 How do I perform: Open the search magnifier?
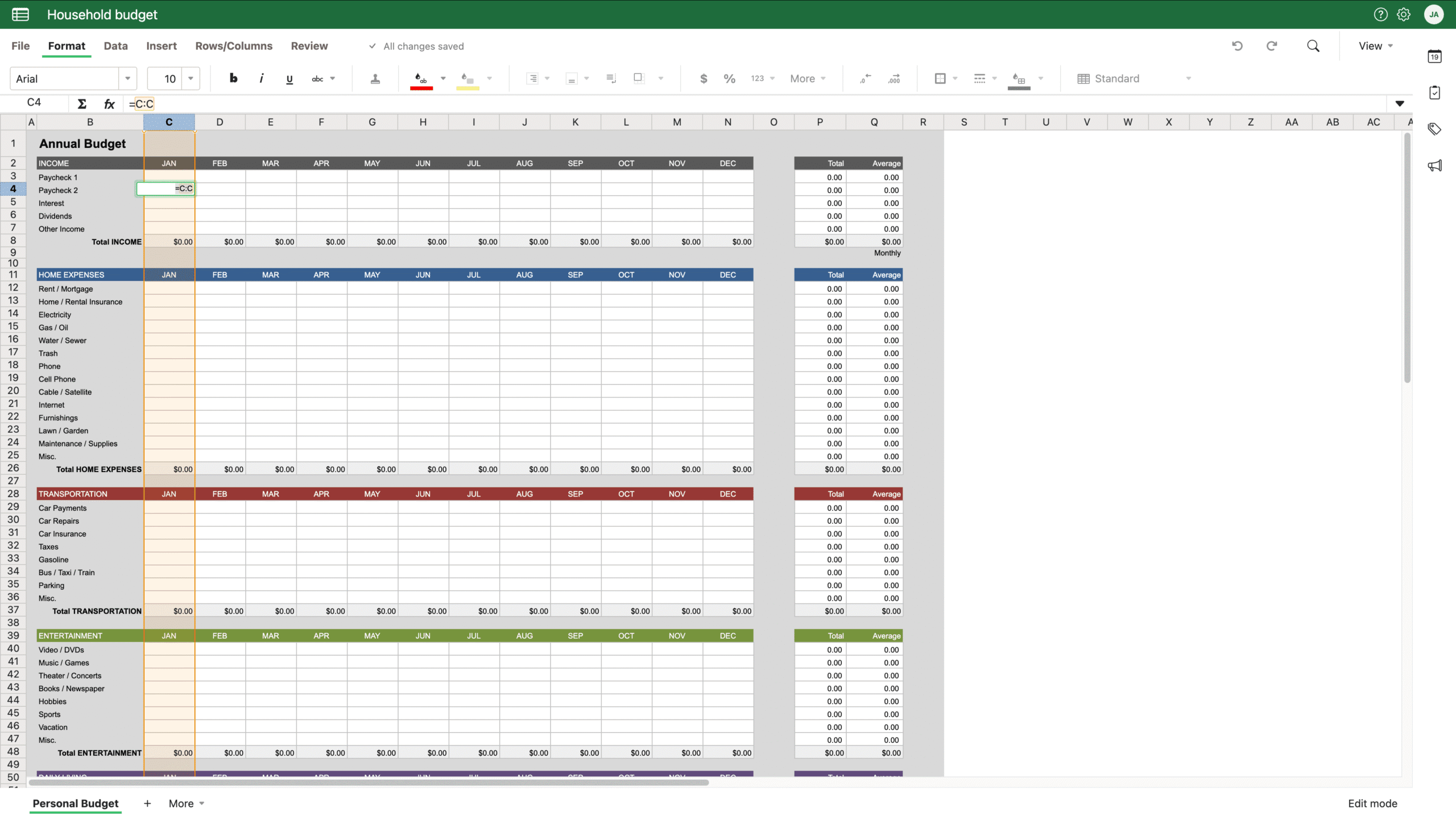point(1313,46)
